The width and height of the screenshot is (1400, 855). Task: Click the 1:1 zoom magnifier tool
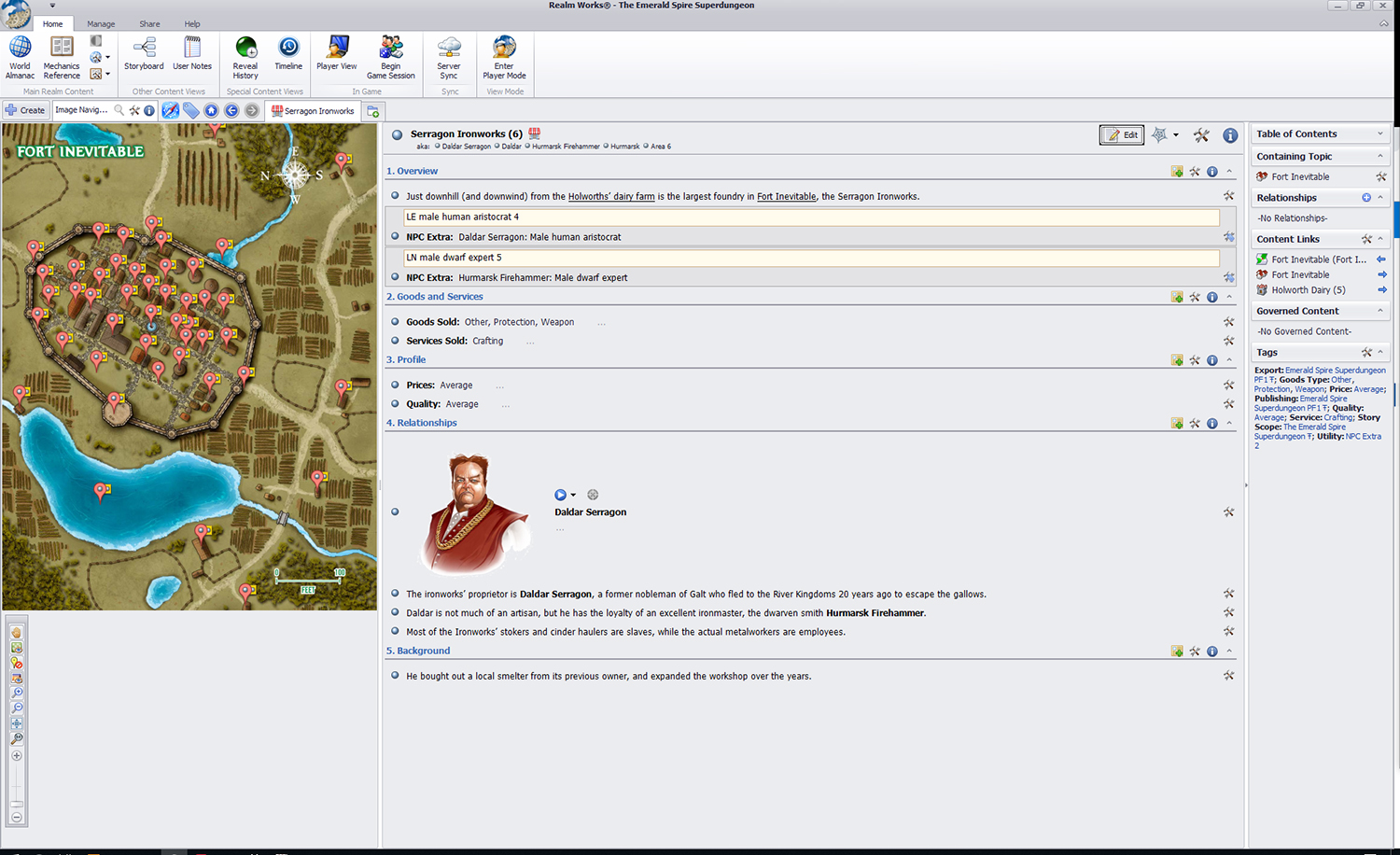click(x=17, y=738)
